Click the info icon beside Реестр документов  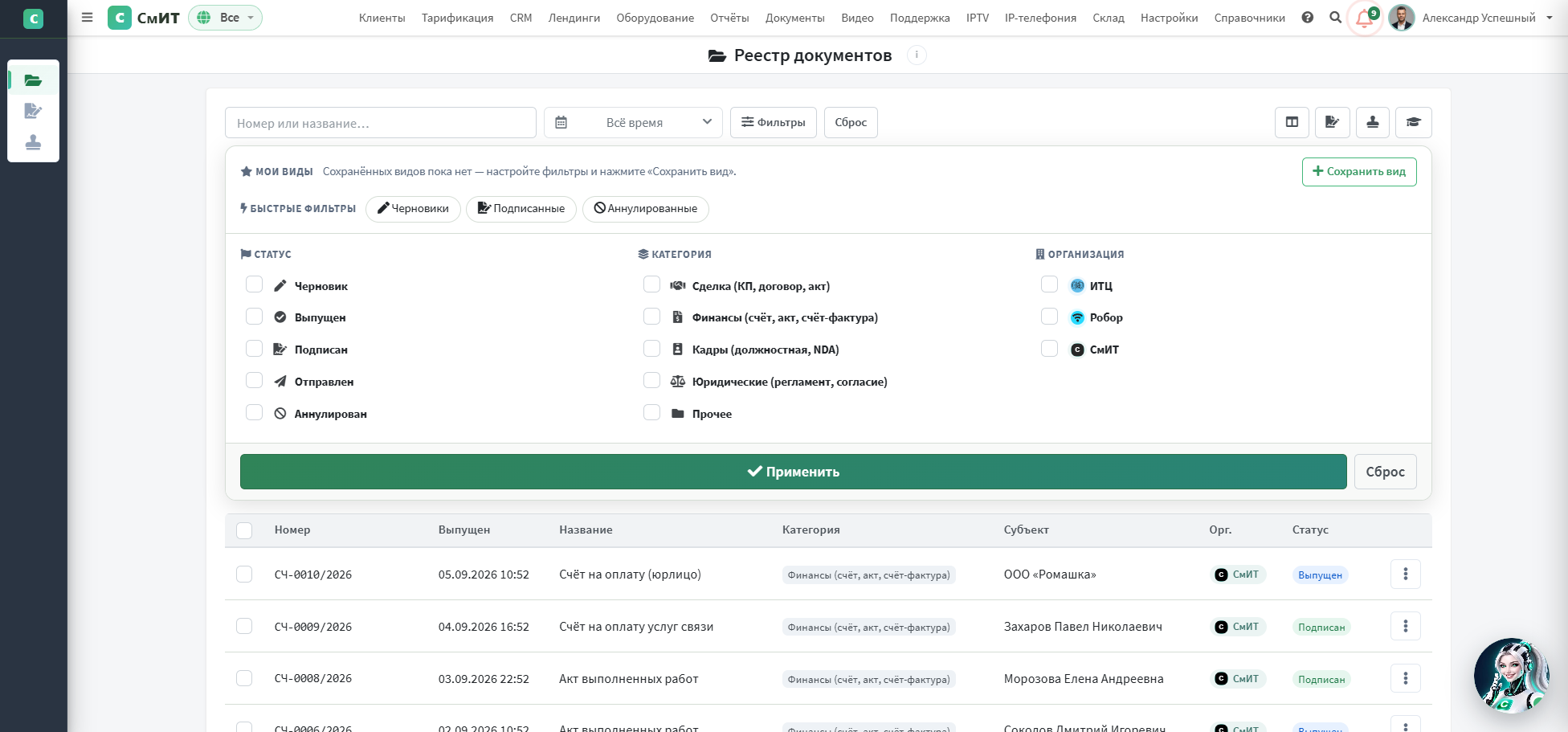coord(917,55)
